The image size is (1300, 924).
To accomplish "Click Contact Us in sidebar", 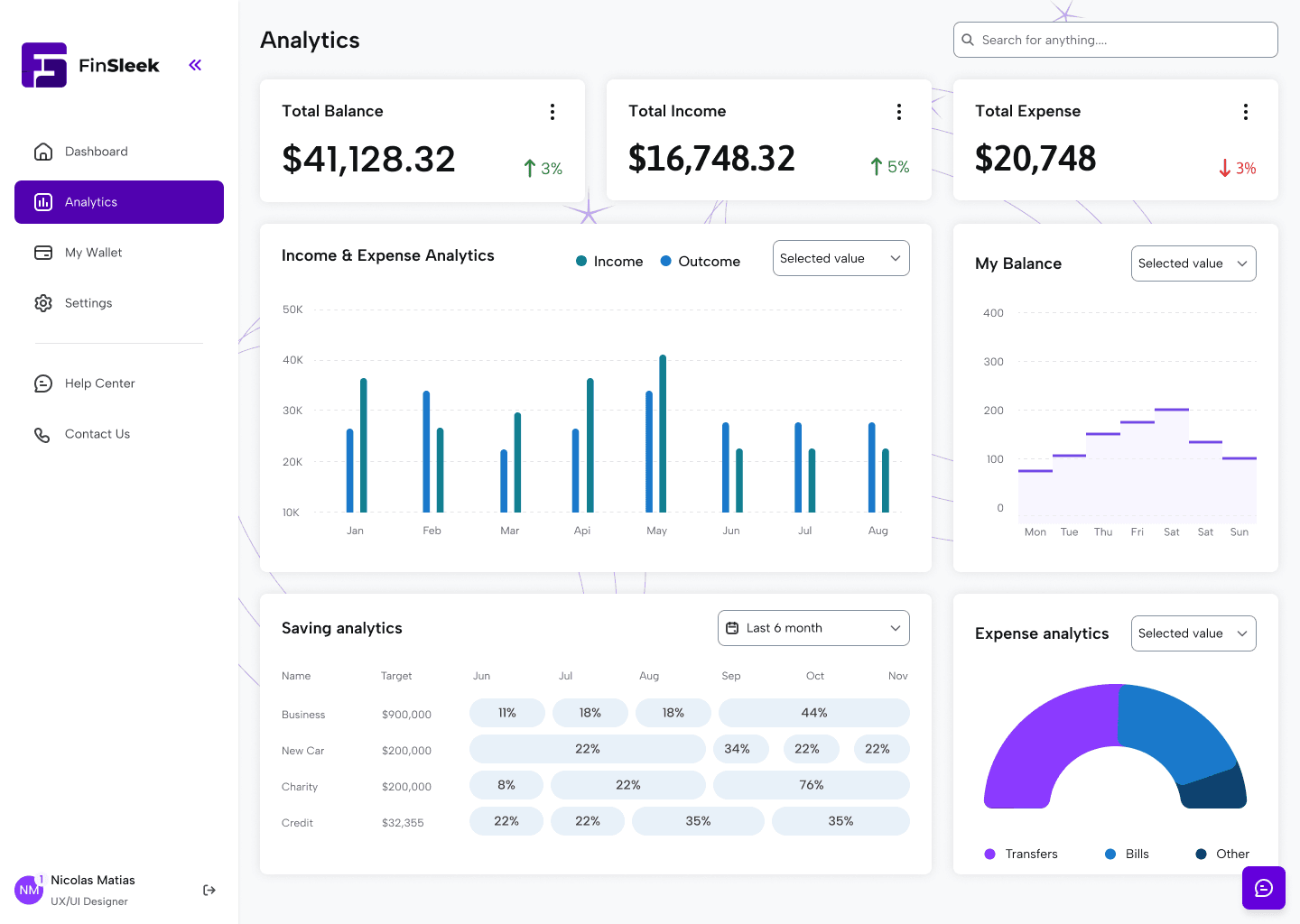I will [97, 434].
